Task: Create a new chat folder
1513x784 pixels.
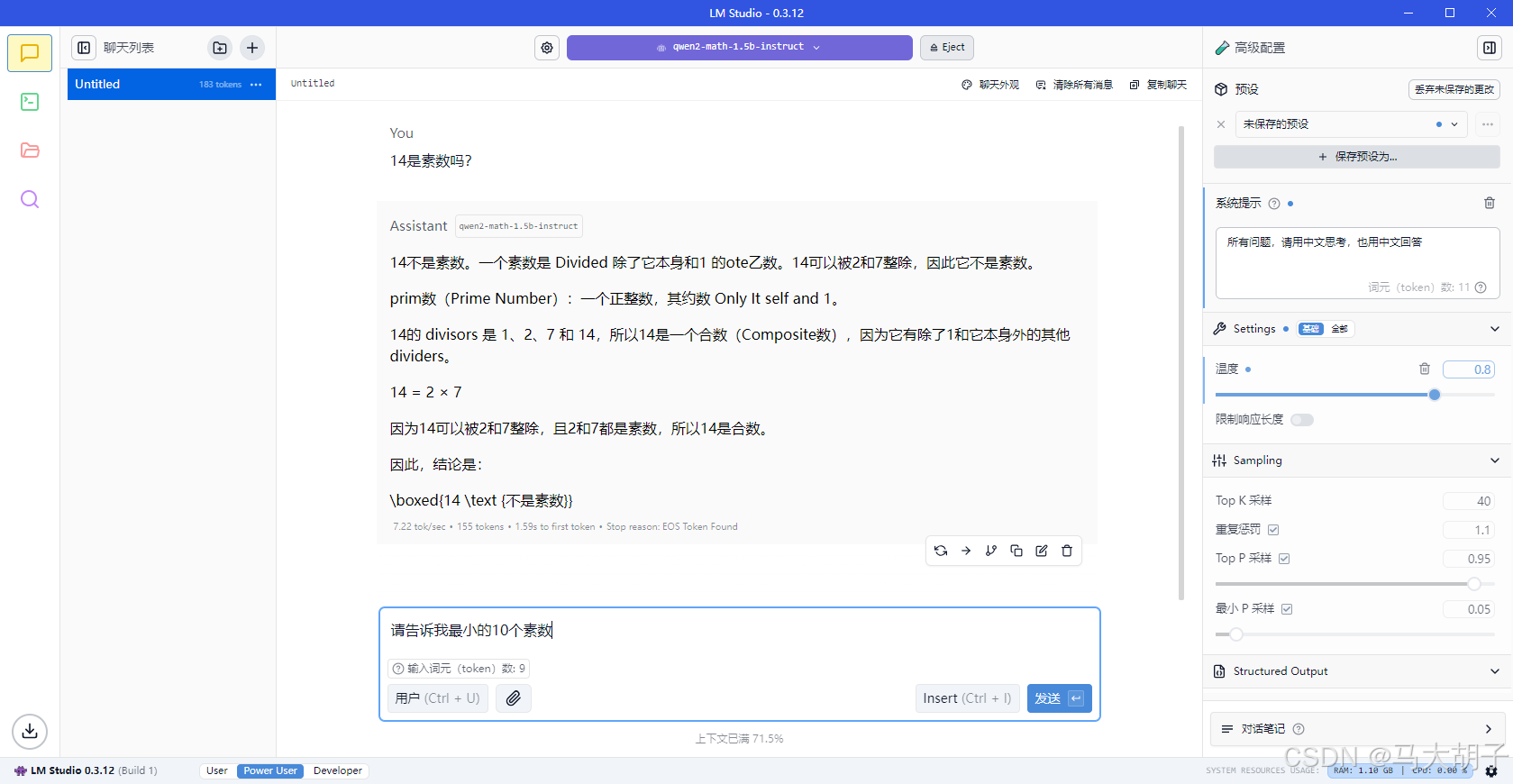Action: 220,48
